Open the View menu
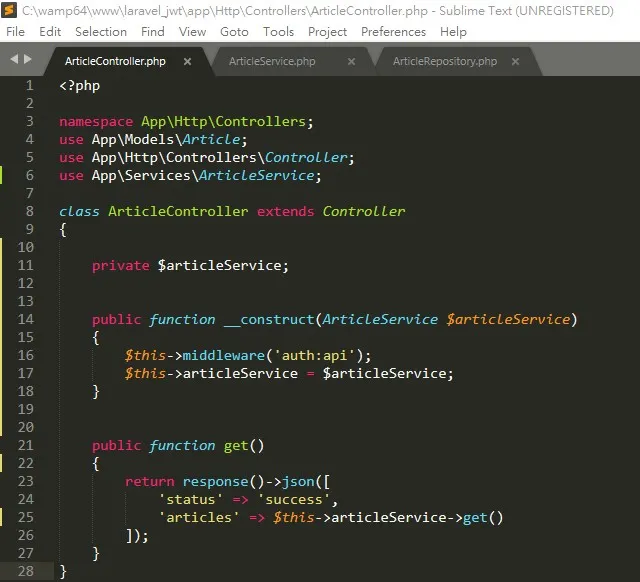Image resolution: width=640 pixels, height=582 pixels. pos(192,32)
